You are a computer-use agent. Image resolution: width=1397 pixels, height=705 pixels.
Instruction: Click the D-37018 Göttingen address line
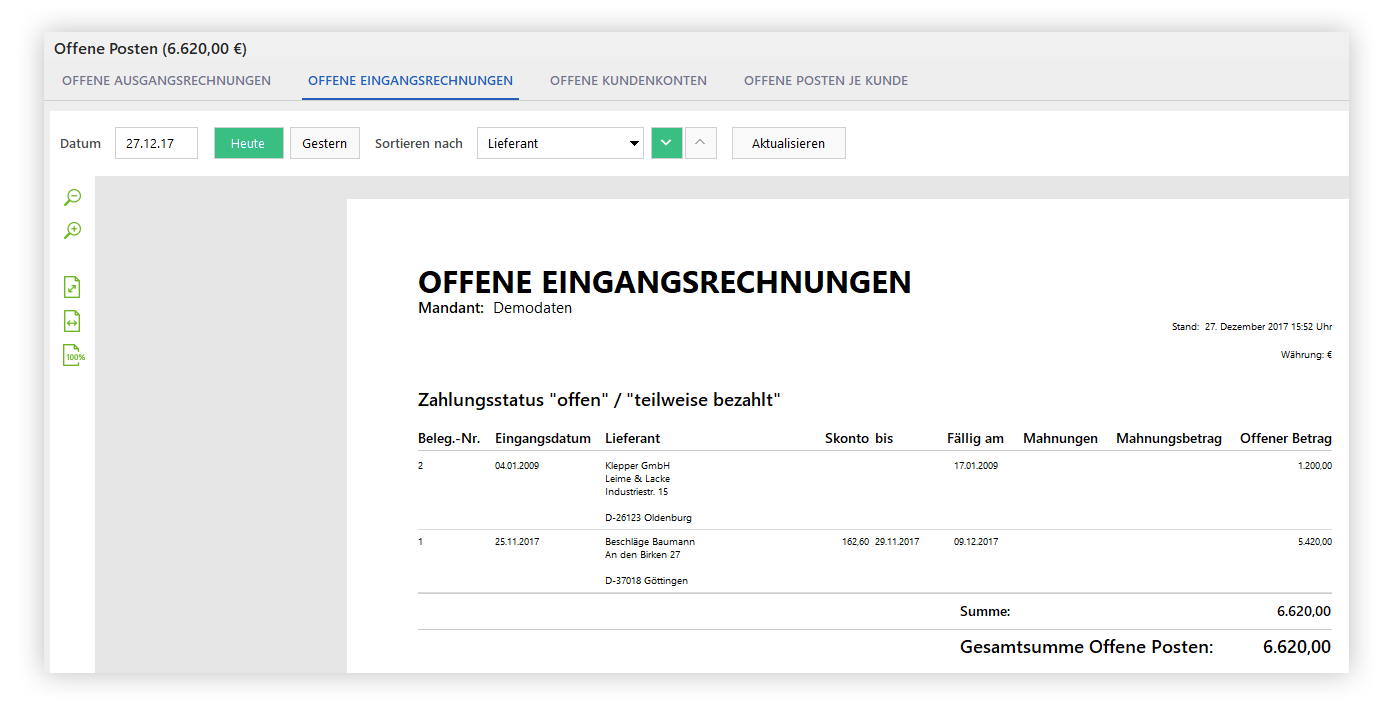tap(646, 581)
